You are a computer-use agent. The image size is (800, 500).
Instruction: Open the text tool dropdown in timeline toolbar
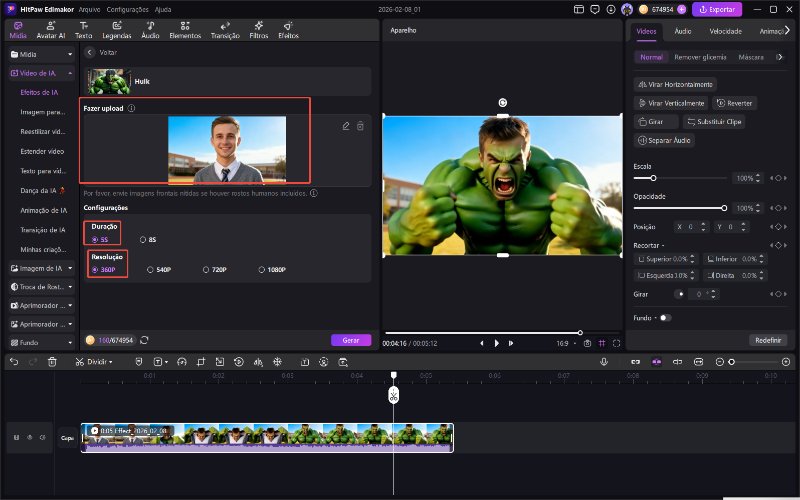(166, 362)
